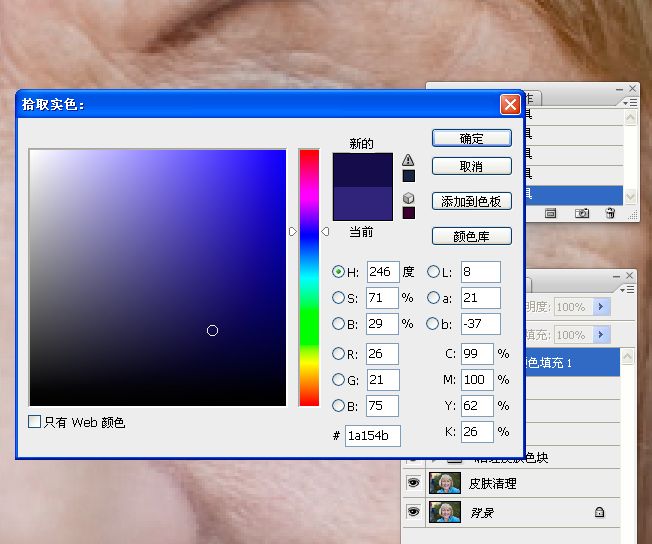Screen dimensions: 652x544
Task: Click the closest web-safe color swatch
Action: pyautogui.click(x=409, y=213)
